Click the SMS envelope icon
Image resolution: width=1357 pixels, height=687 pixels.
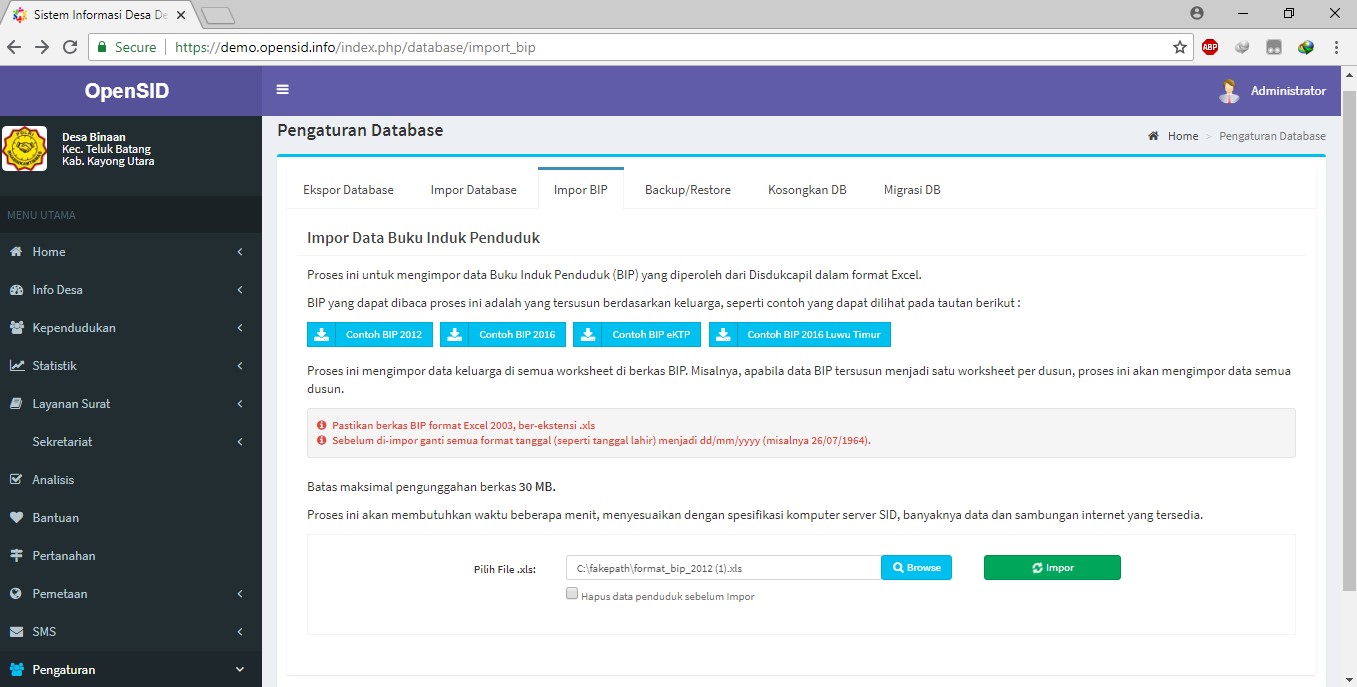coord(16,632)
